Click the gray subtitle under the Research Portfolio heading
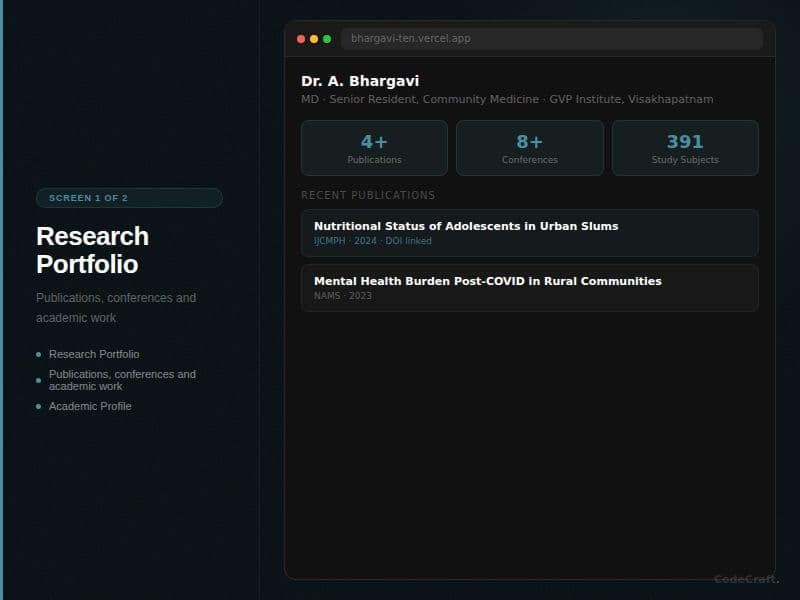 (x=116, y=308)
